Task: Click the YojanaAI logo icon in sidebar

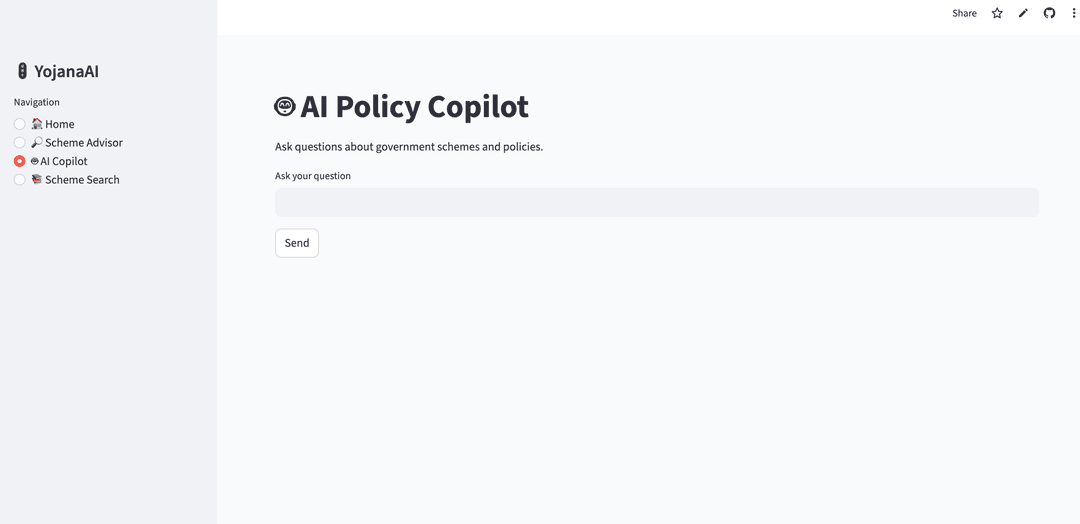Action: pyautogui.click(x=22, y=71)
